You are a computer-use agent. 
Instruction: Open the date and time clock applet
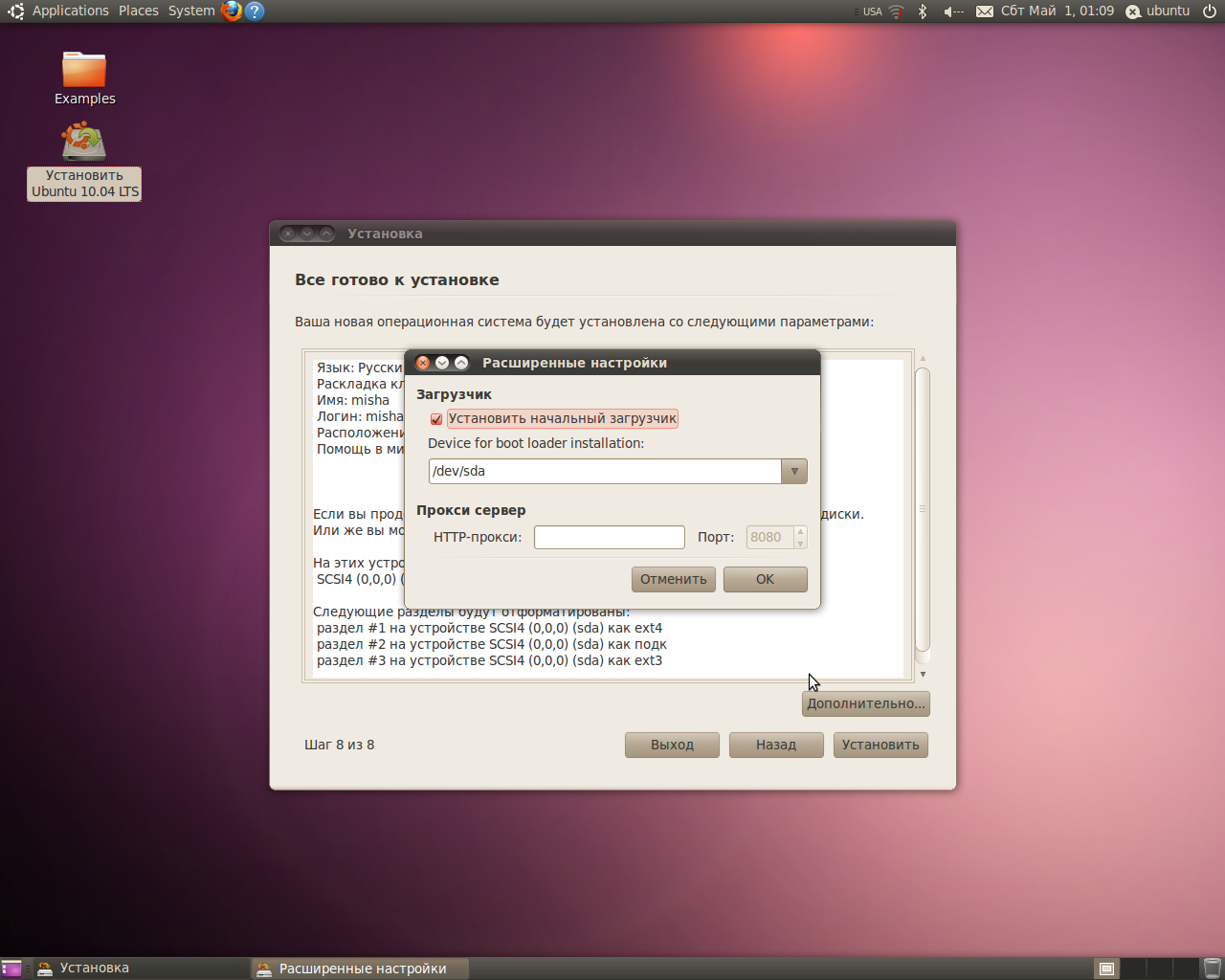(1058, 11)
